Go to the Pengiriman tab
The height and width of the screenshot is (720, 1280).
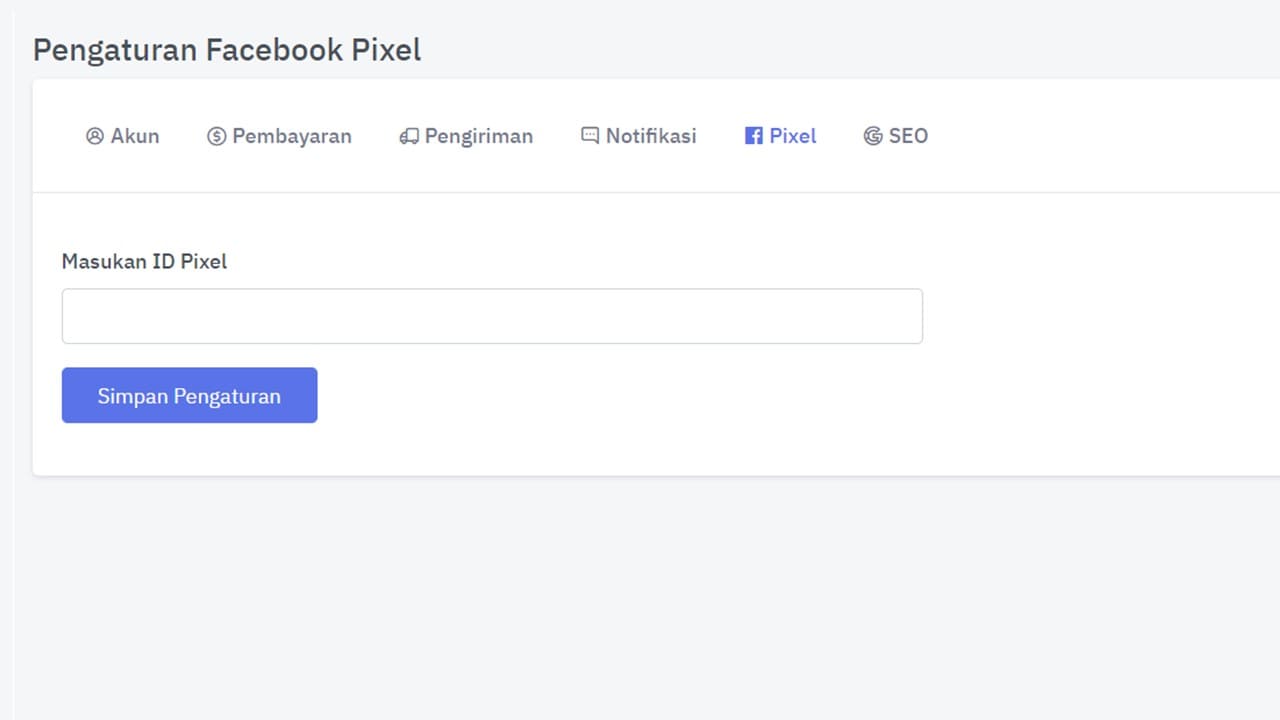coord(479,136)
